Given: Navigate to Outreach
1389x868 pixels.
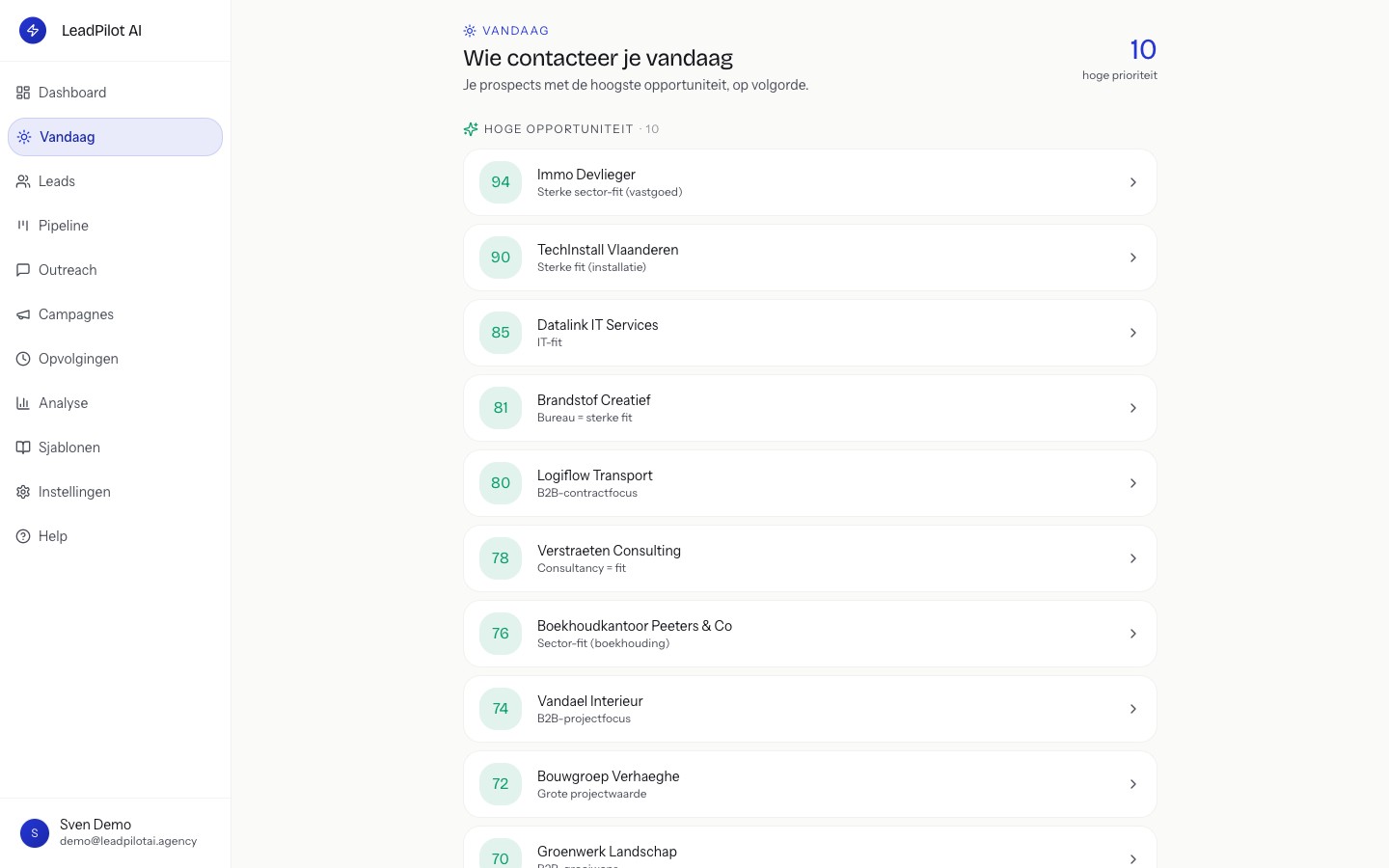Looking at the screenshot, I should 115,270.
